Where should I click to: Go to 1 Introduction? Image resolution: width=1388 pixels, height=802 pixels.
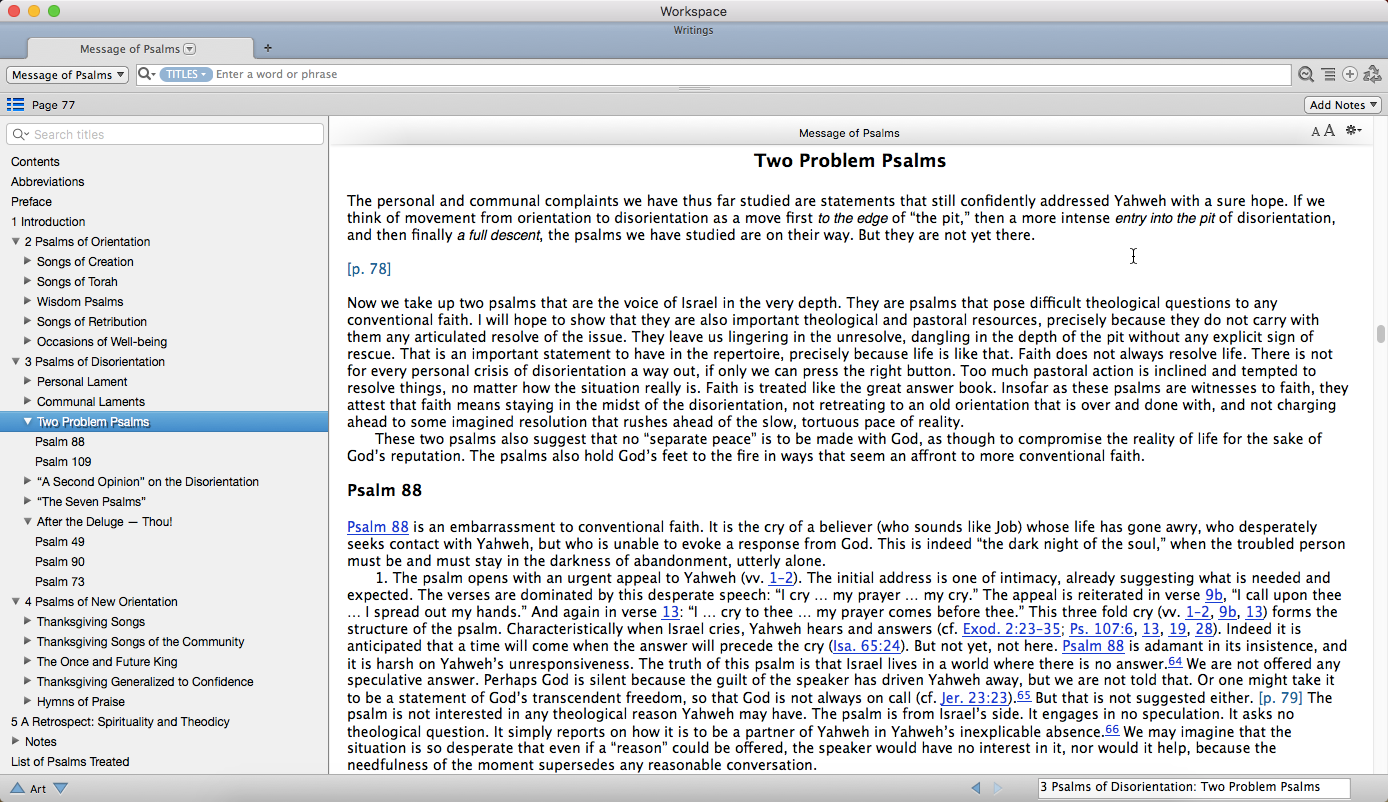click(x=48, y=222)
